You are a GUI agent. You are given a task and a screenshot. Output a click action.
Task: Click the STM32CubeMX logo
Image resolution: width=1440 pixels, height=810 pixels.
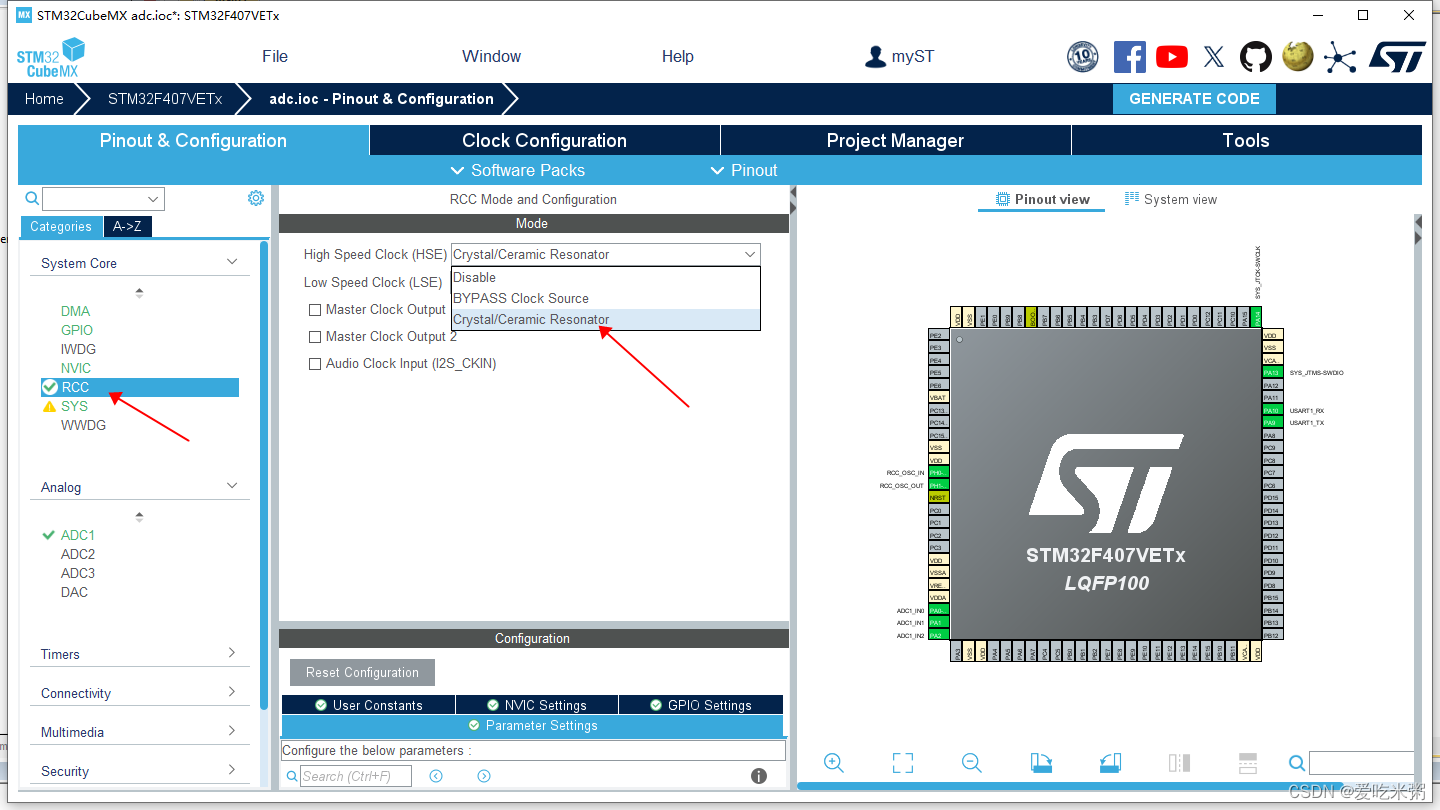49,56
